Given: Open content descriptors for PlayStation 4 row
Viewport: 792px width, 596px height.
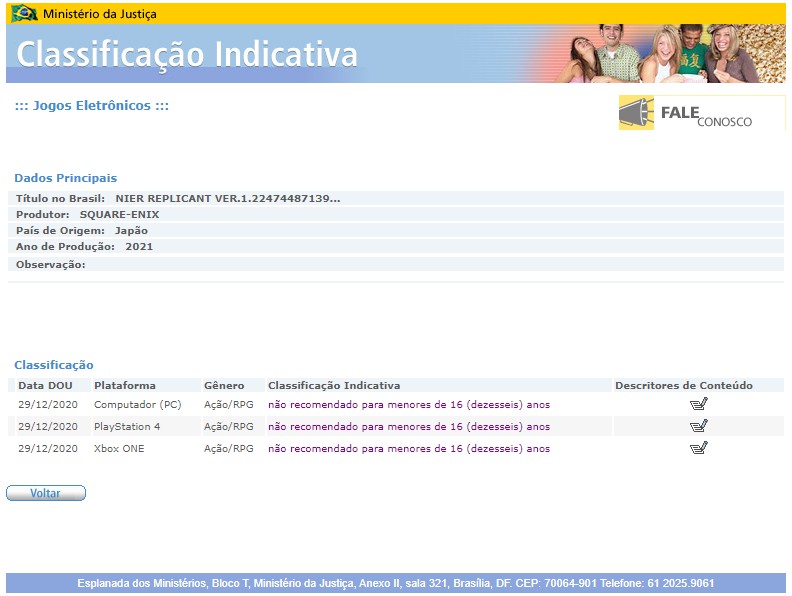Looking at the screenshot, I should 699,426.
